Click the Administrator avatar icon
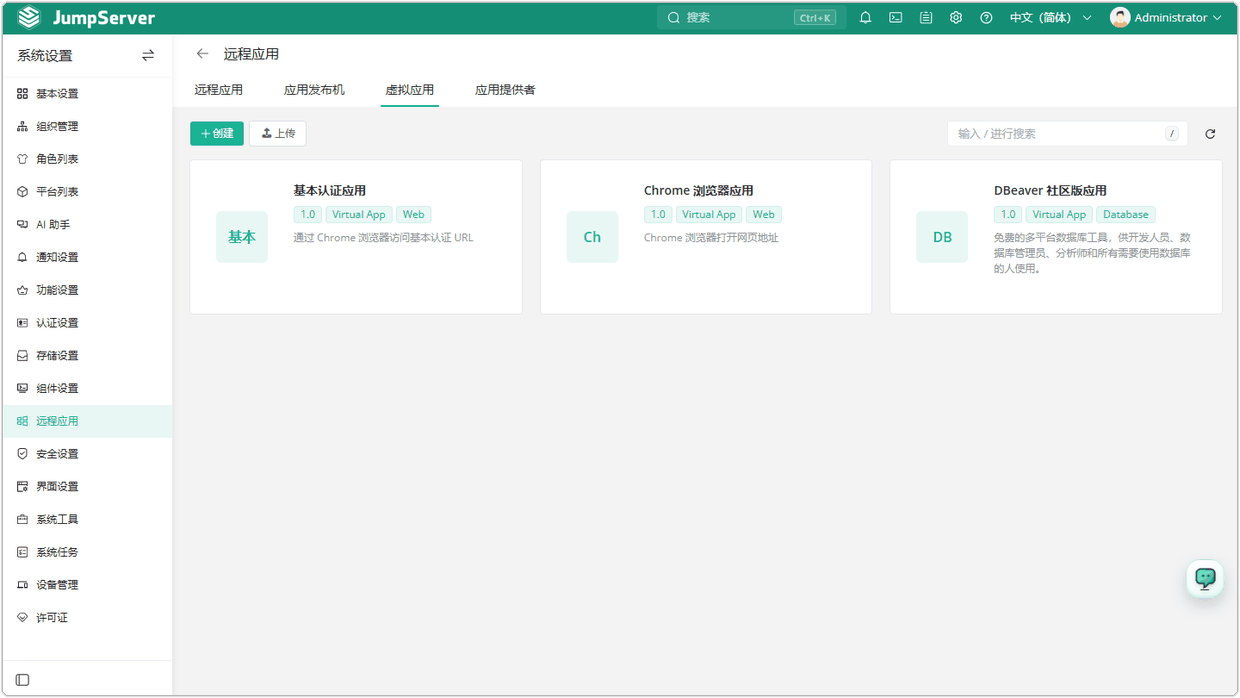 pyautogui.click(x=1120, y=18)
